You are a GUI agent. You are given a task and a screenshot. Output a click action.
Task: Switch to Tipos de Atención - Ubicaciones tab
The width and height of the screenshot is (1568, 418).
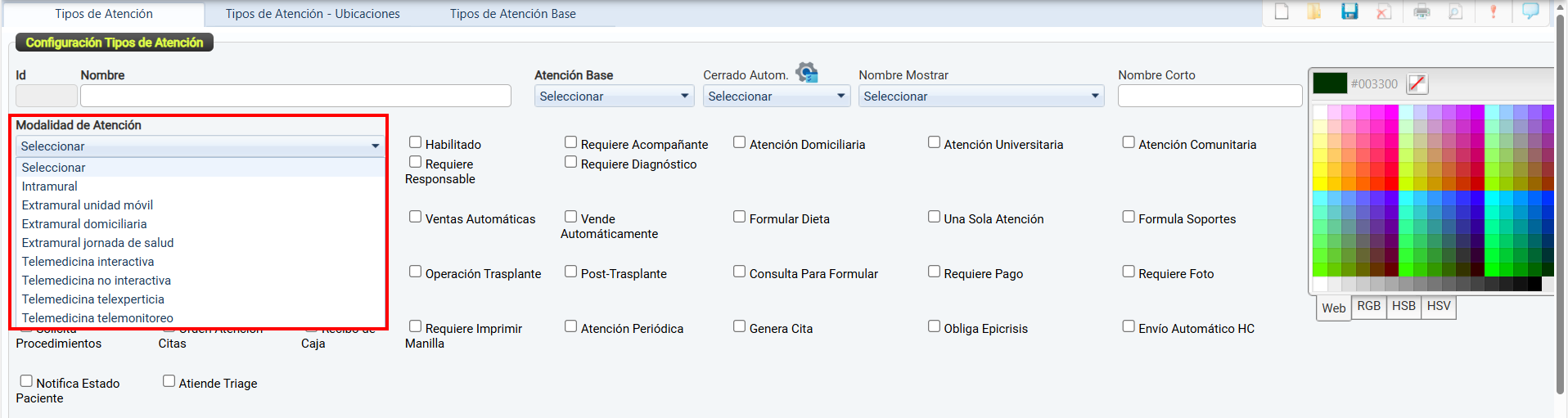[313, 14]
